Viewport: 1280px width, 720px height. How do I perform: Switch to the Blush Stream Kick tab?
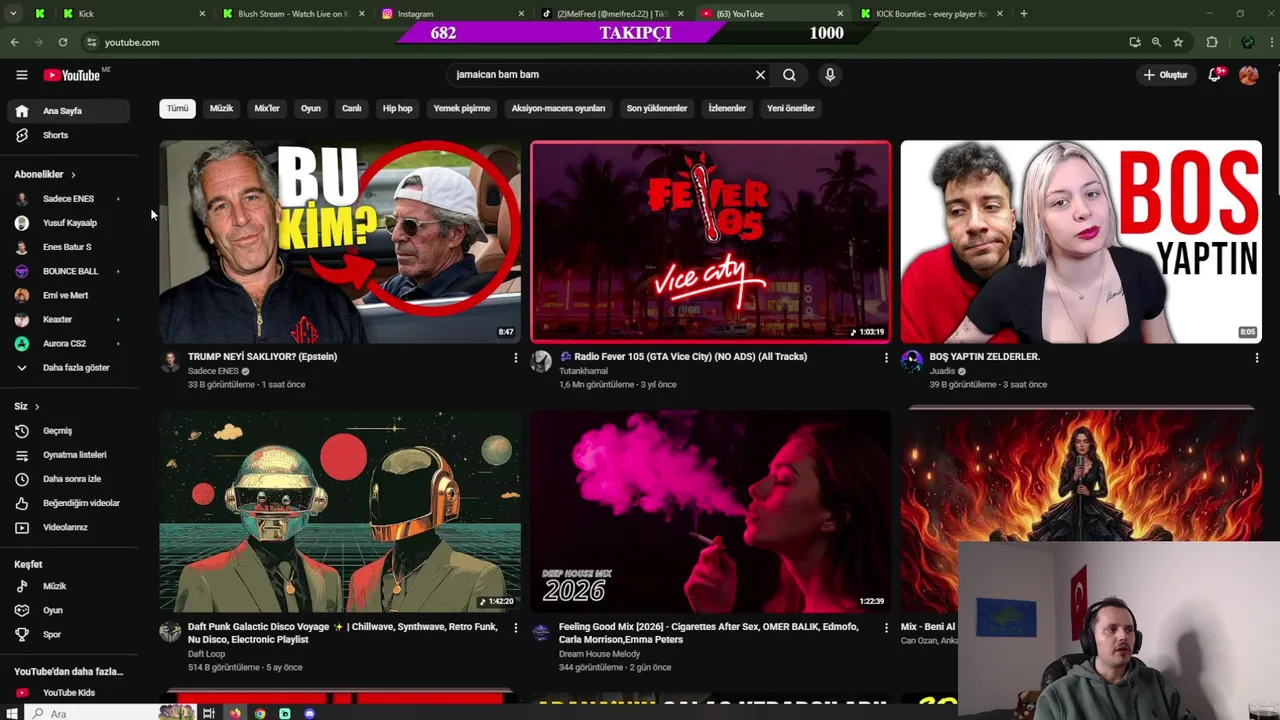pyautogui.click(x=293, y=14)
